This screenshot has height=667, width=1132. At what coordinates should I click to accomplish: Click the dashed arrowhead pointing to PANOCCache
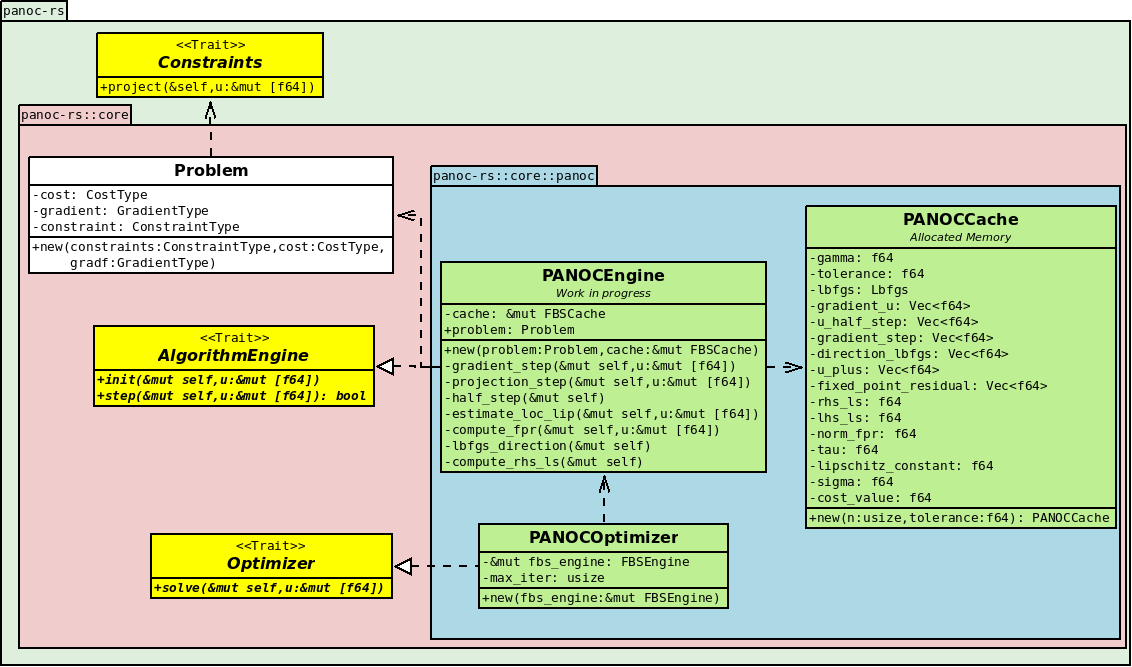pyautogui.click(x=793, y=367)
